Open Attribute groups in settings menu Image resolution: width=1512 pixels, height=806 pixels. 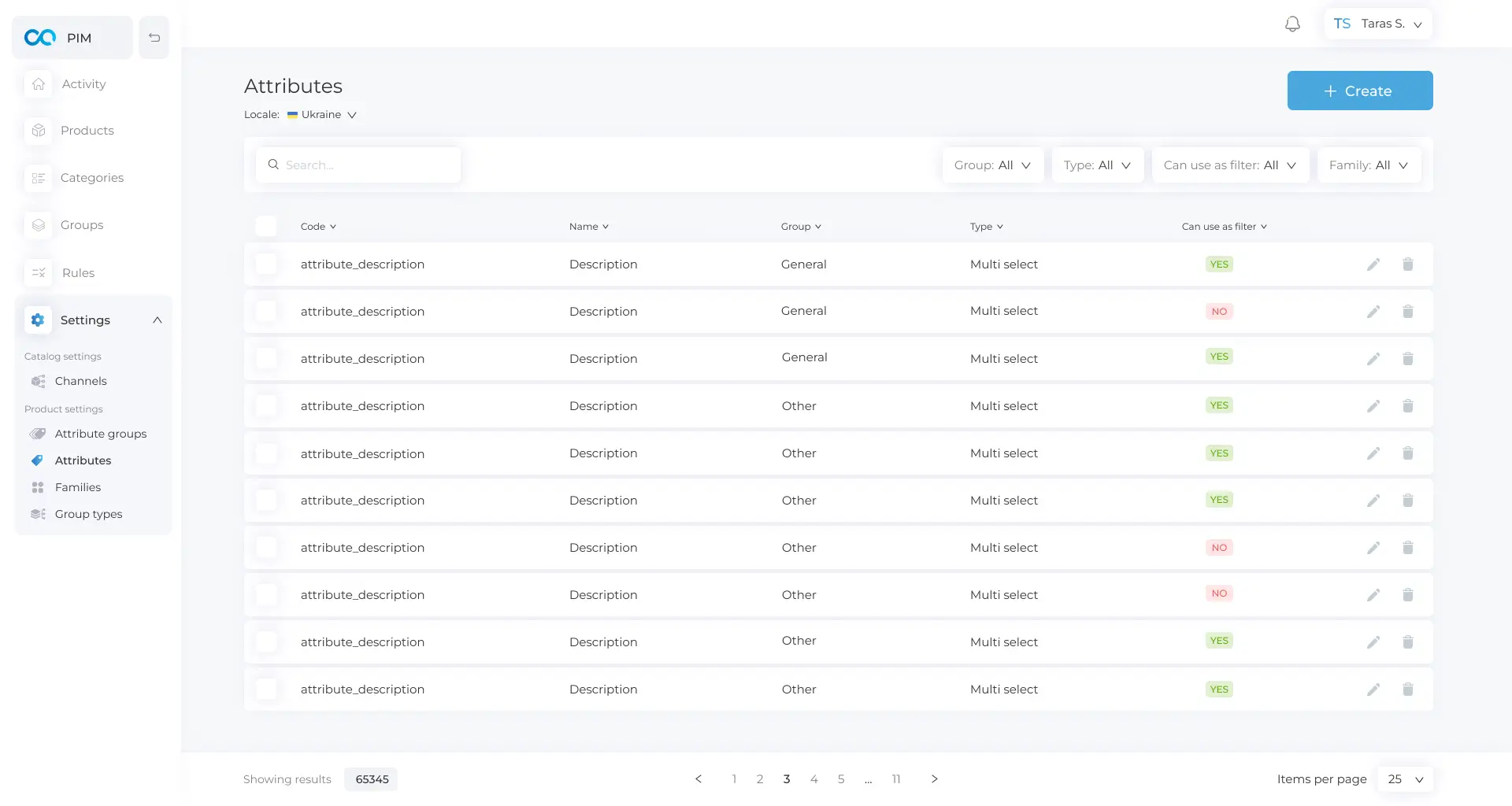100,434
